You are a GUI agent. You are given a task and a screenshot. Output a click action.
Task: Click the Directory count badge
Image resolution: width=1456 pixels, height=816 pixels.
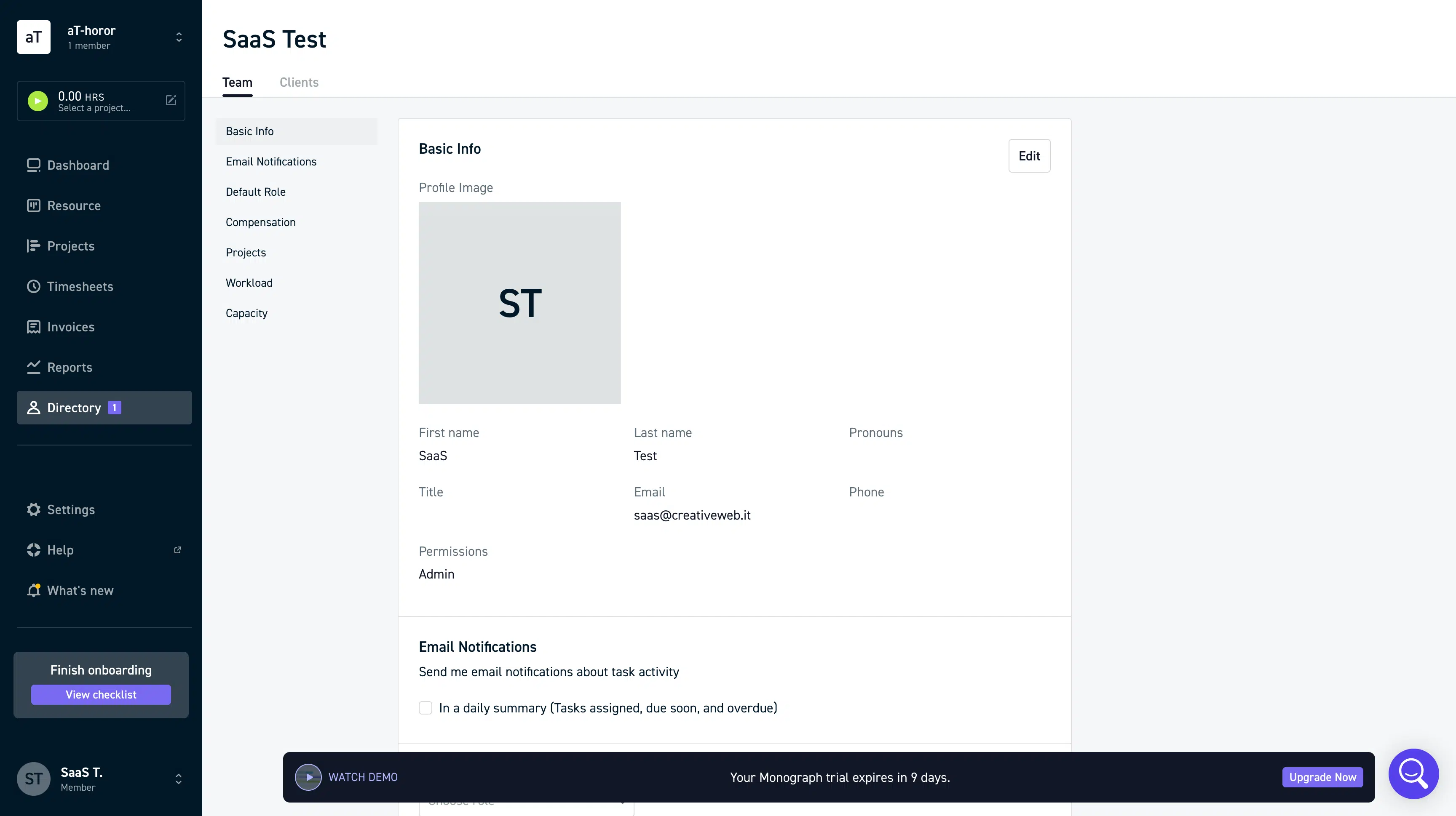(114, 408)
